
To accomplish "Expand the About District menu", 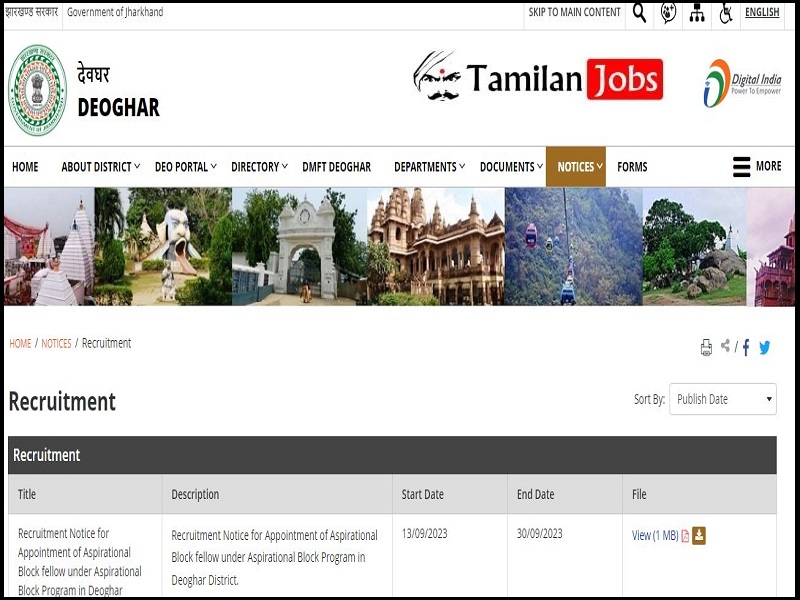I will 101,167.
